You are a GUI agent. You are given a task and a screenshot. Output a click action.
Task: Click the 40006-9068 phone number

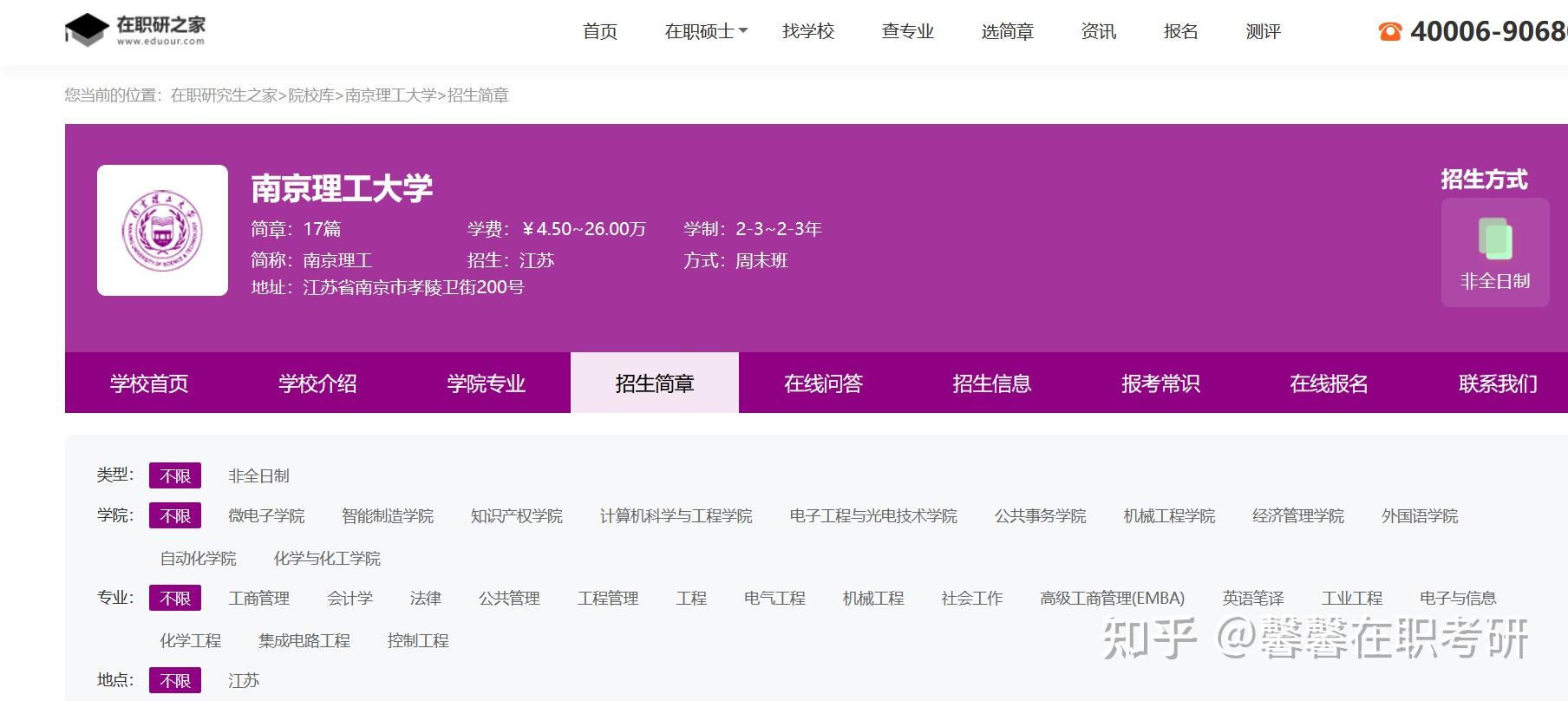tap(1488, 32)
